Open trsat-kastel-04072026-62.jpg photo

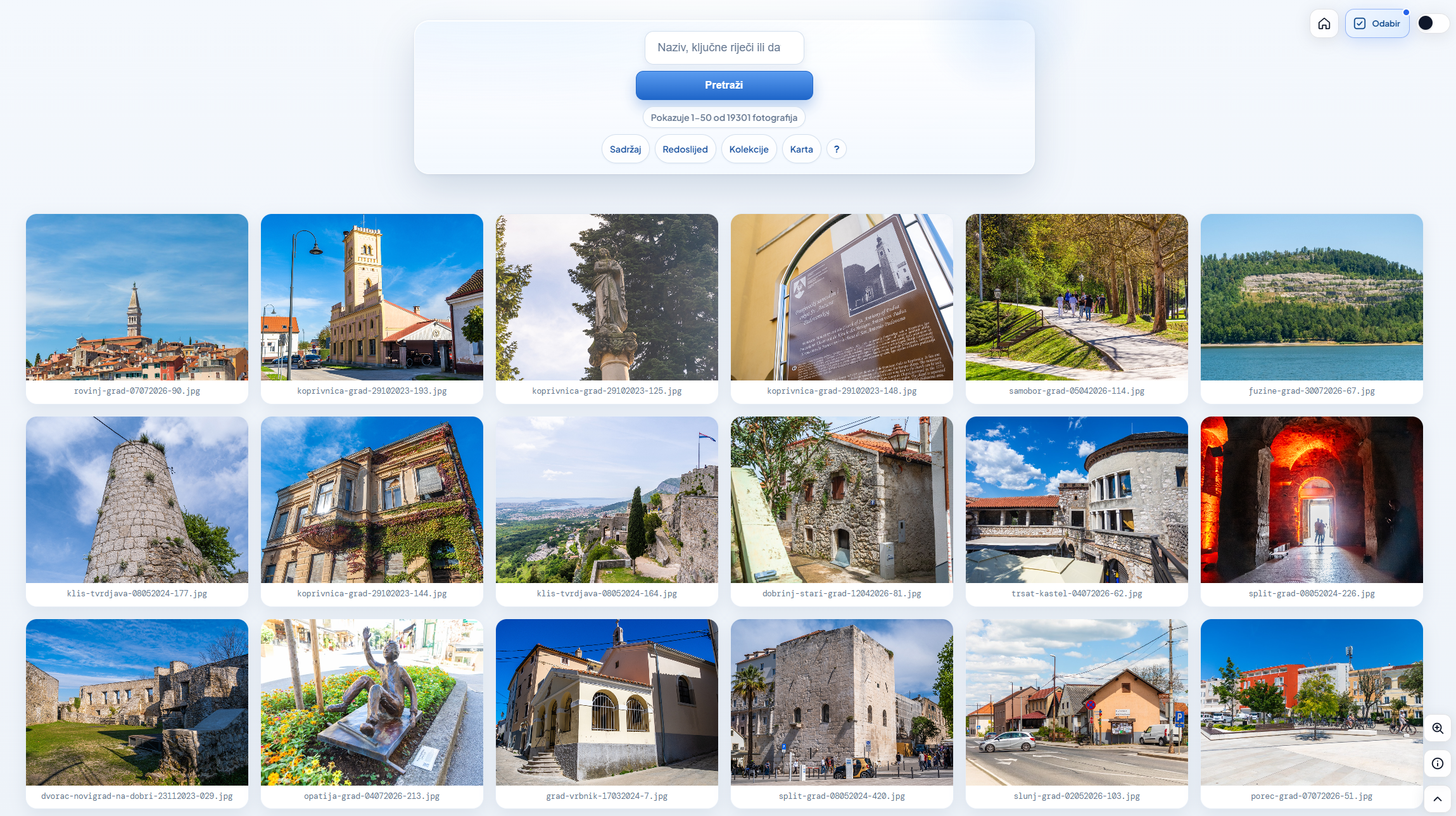click(1077, 499)
